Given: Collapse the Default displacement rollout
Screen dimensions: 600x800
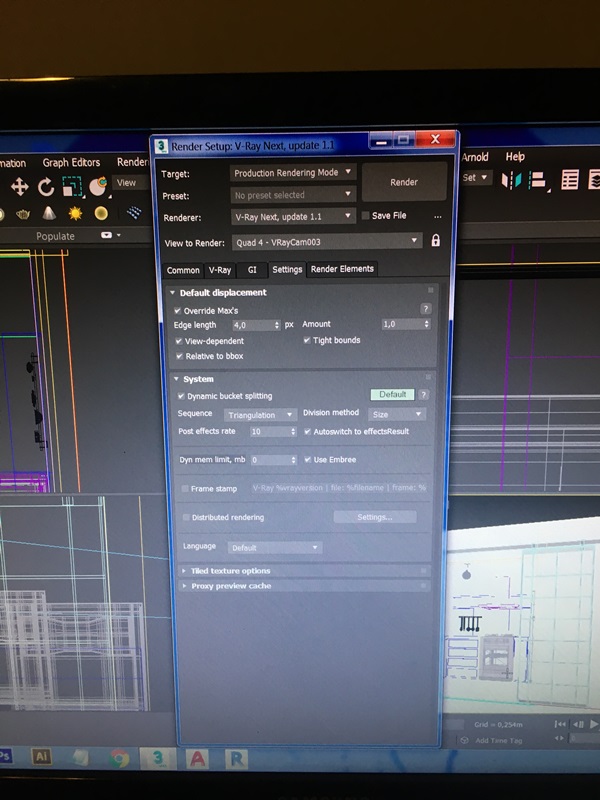Looking at the screenshot, I should tap(172, 292).
